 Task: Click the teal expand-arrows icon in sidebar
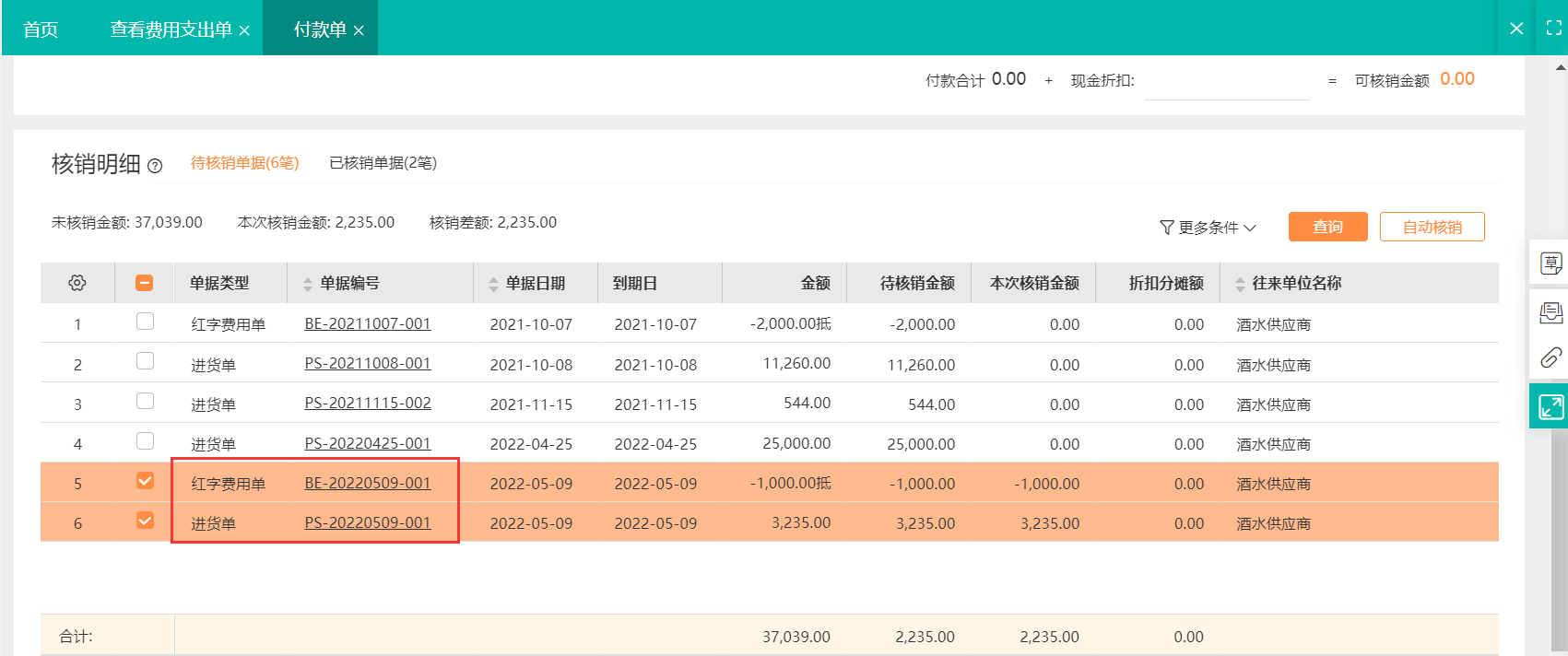pos(1550,406)
